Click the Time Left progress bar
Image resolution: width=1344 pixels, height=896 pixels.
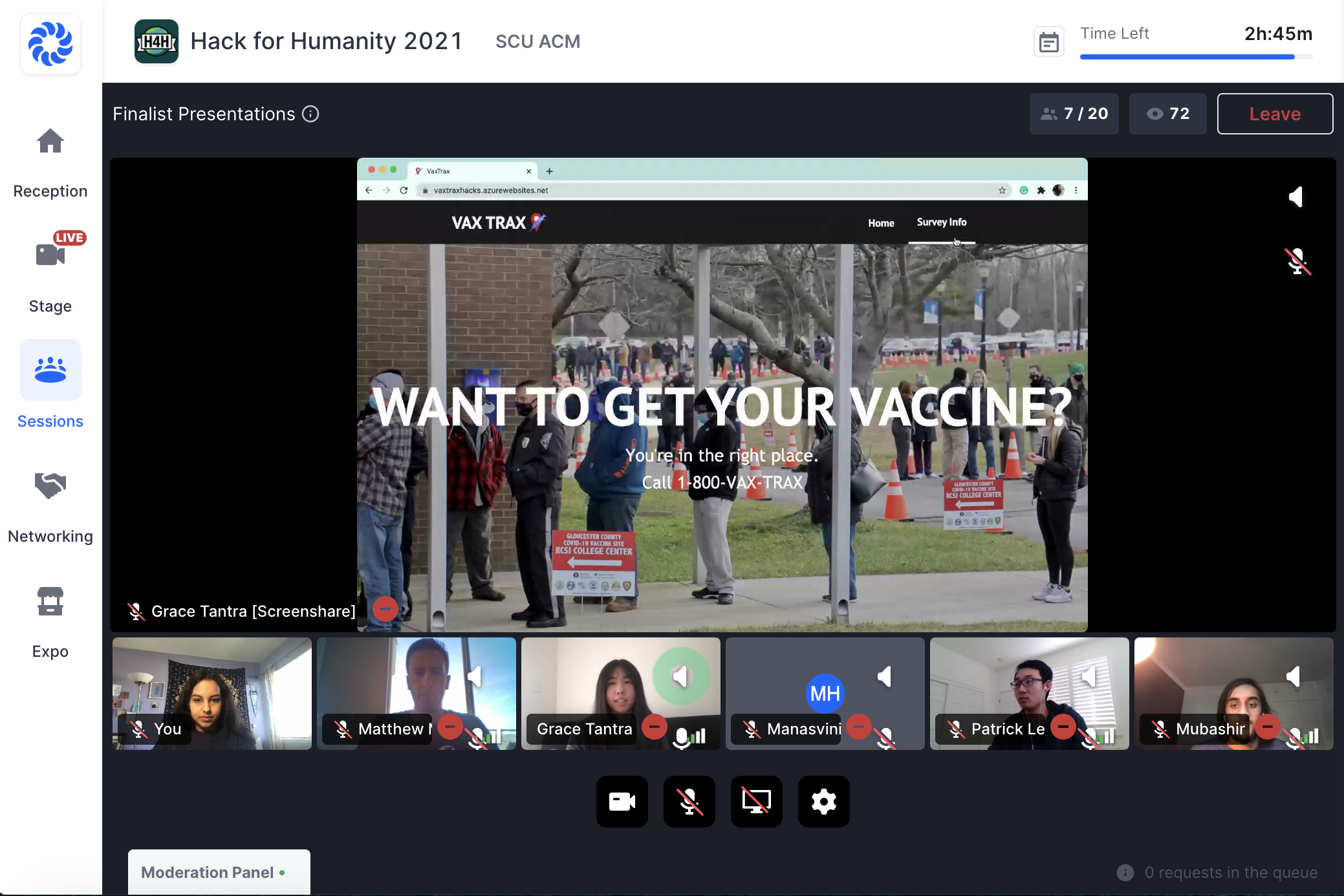click(1196, 57)
